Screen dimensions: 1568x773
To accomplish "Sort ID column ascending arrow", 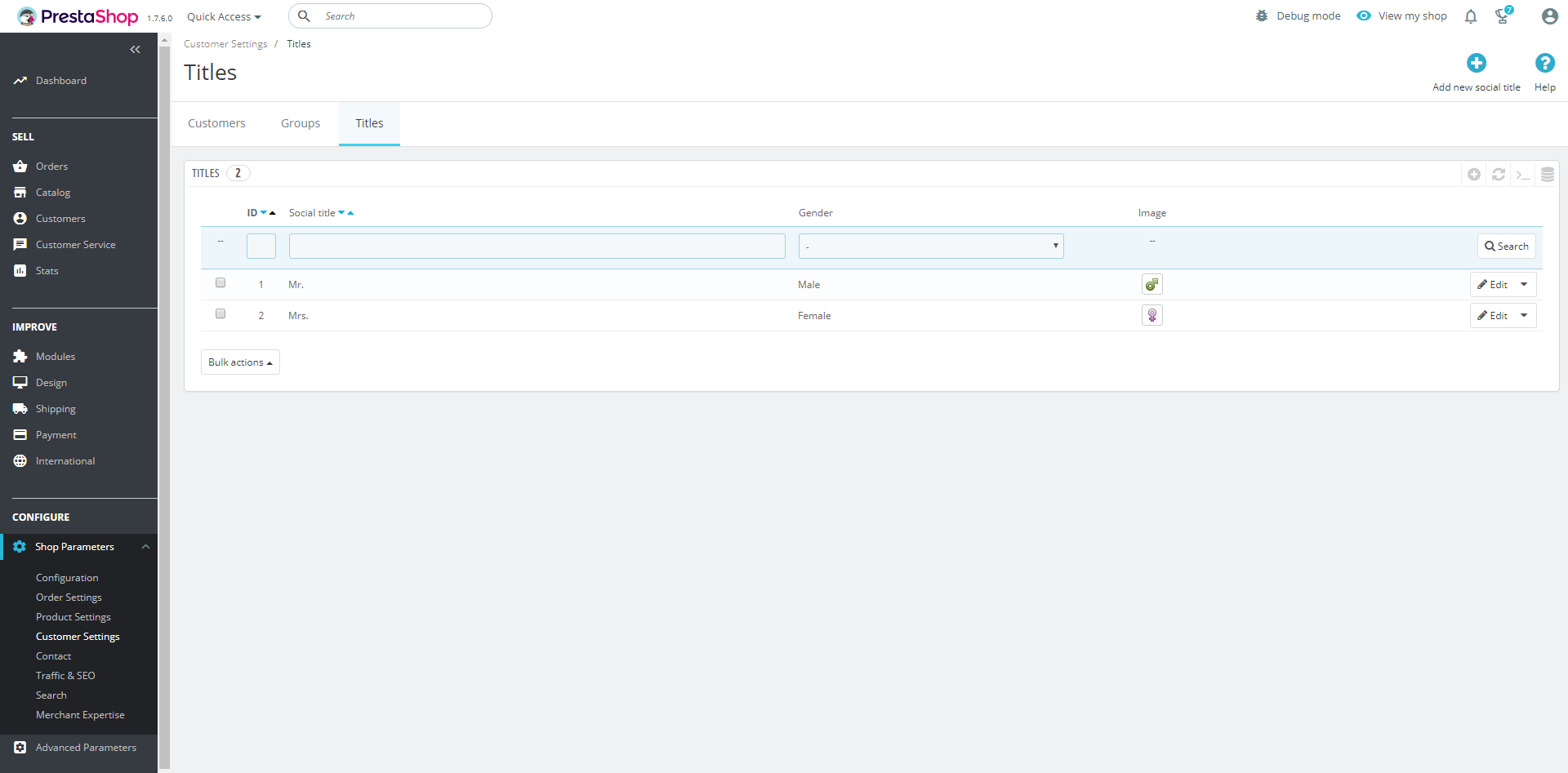I will [273, 213].
